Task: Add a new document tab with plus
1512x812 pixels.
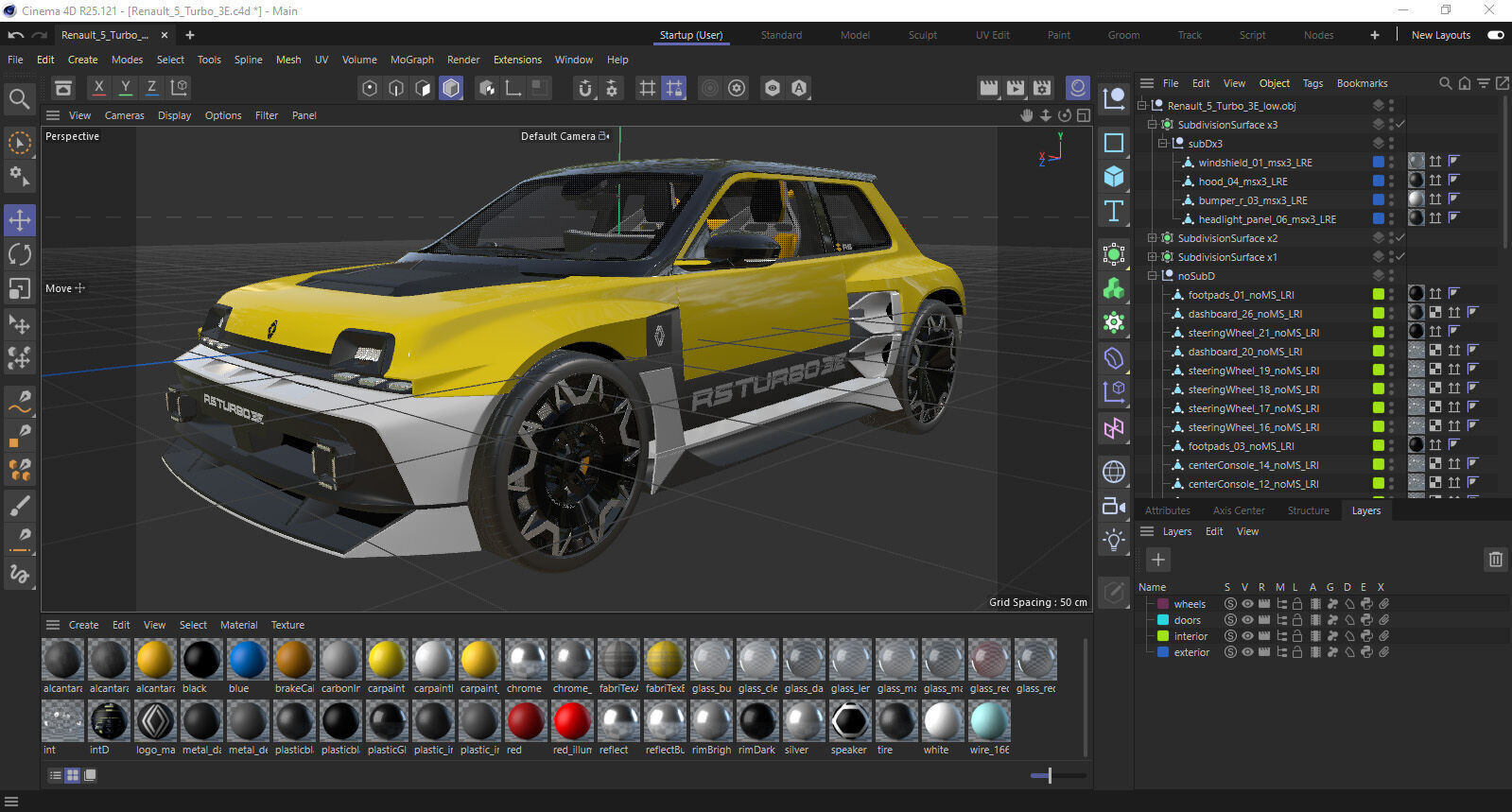Action: [x=190, y=35]
